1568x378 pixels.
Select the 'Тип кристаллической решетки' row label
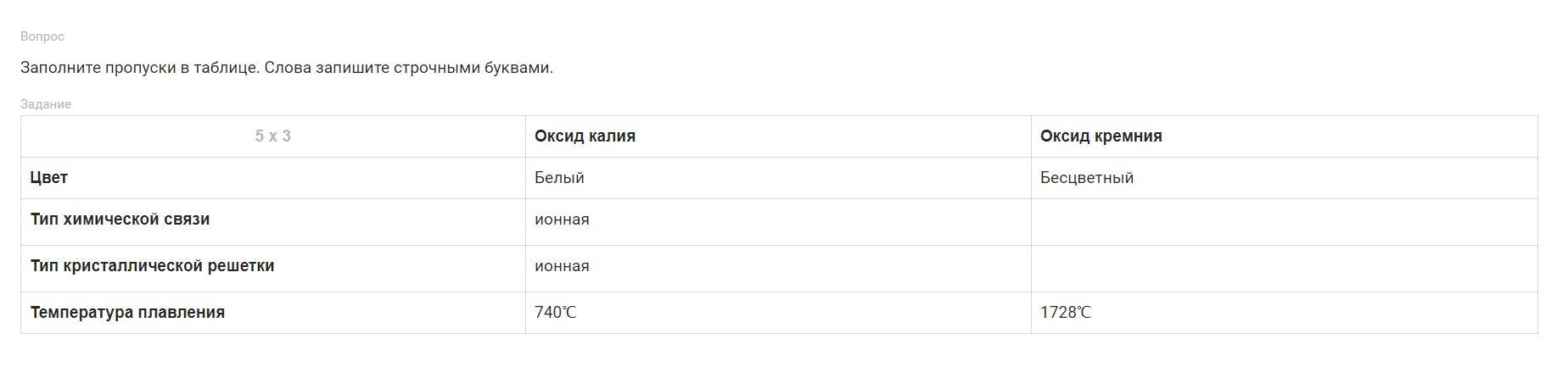152,266
